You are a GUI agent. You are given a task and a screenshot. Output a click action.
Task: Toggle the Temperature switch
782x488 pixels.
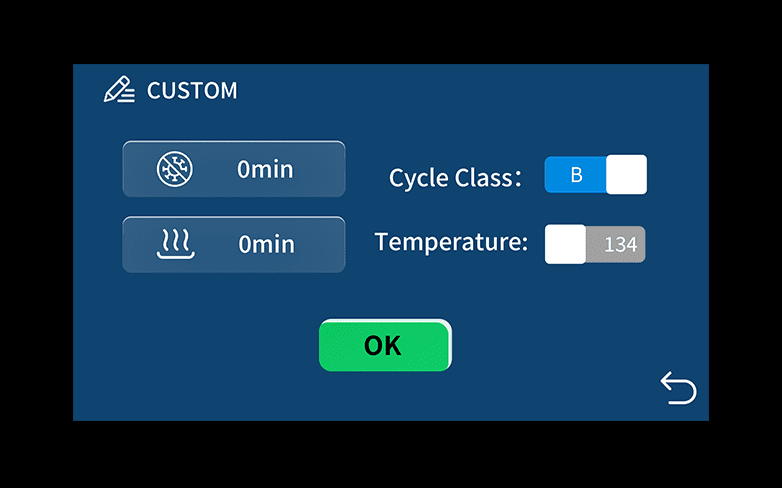tap(595, 244)
